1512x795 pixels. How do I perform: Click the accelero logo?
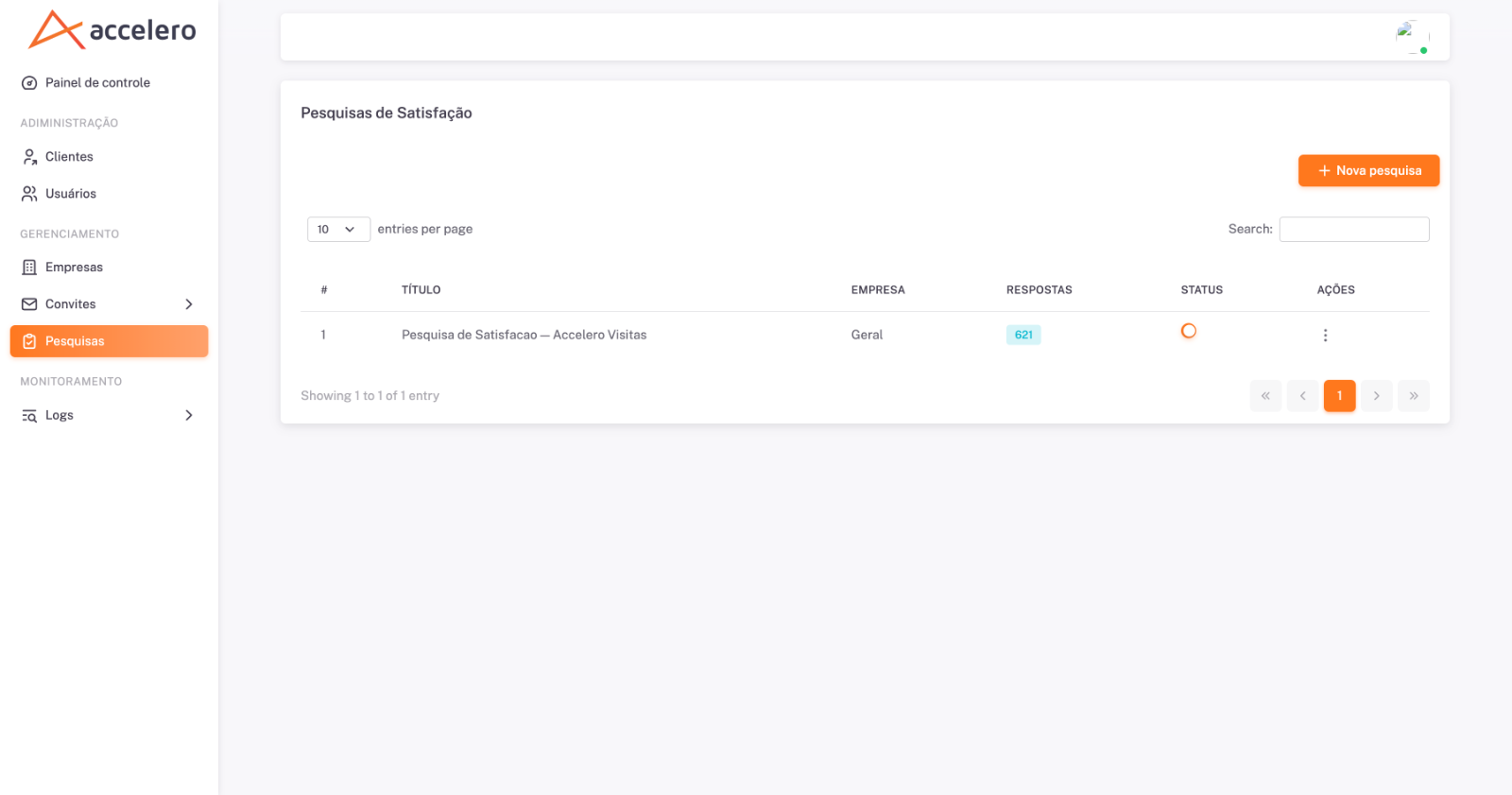click(112, 30)
